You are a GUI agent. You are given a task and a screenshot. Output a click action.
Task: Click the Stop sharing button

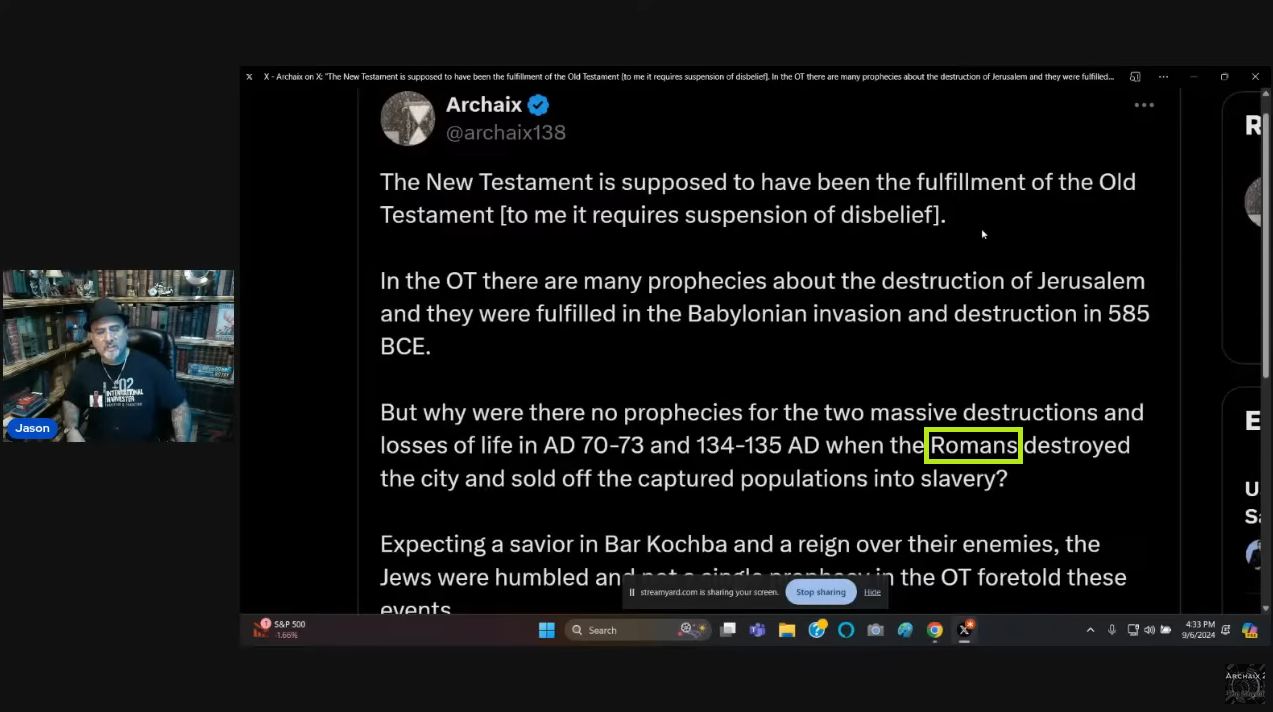(x=820, y=592)
